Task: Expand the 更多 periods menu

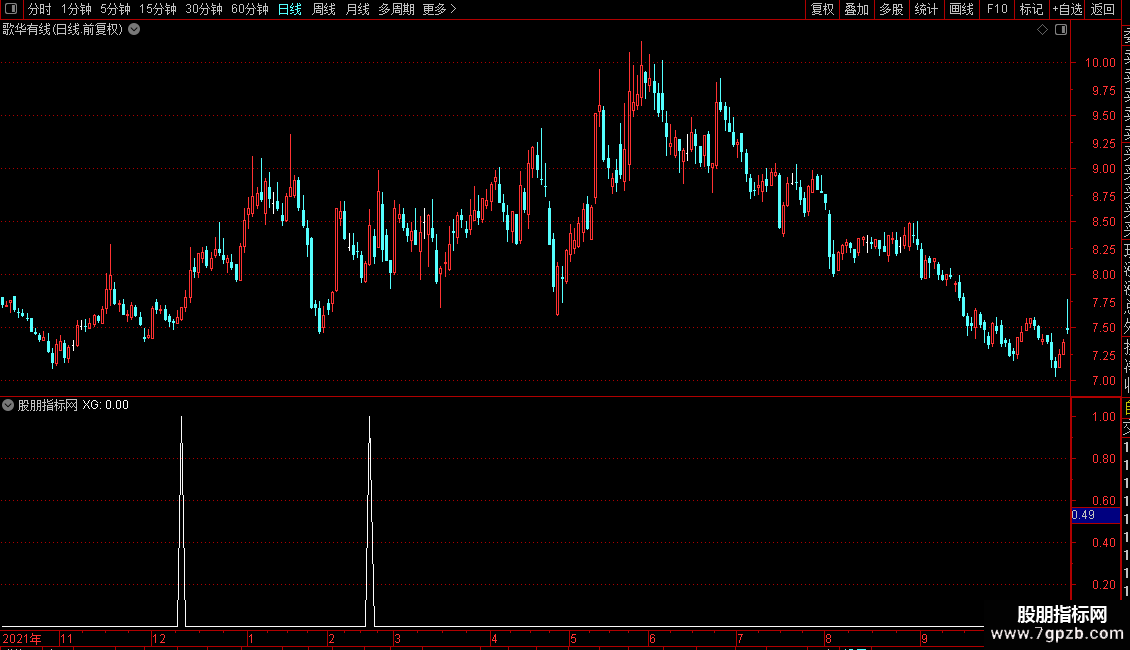Action: [439, 9]
